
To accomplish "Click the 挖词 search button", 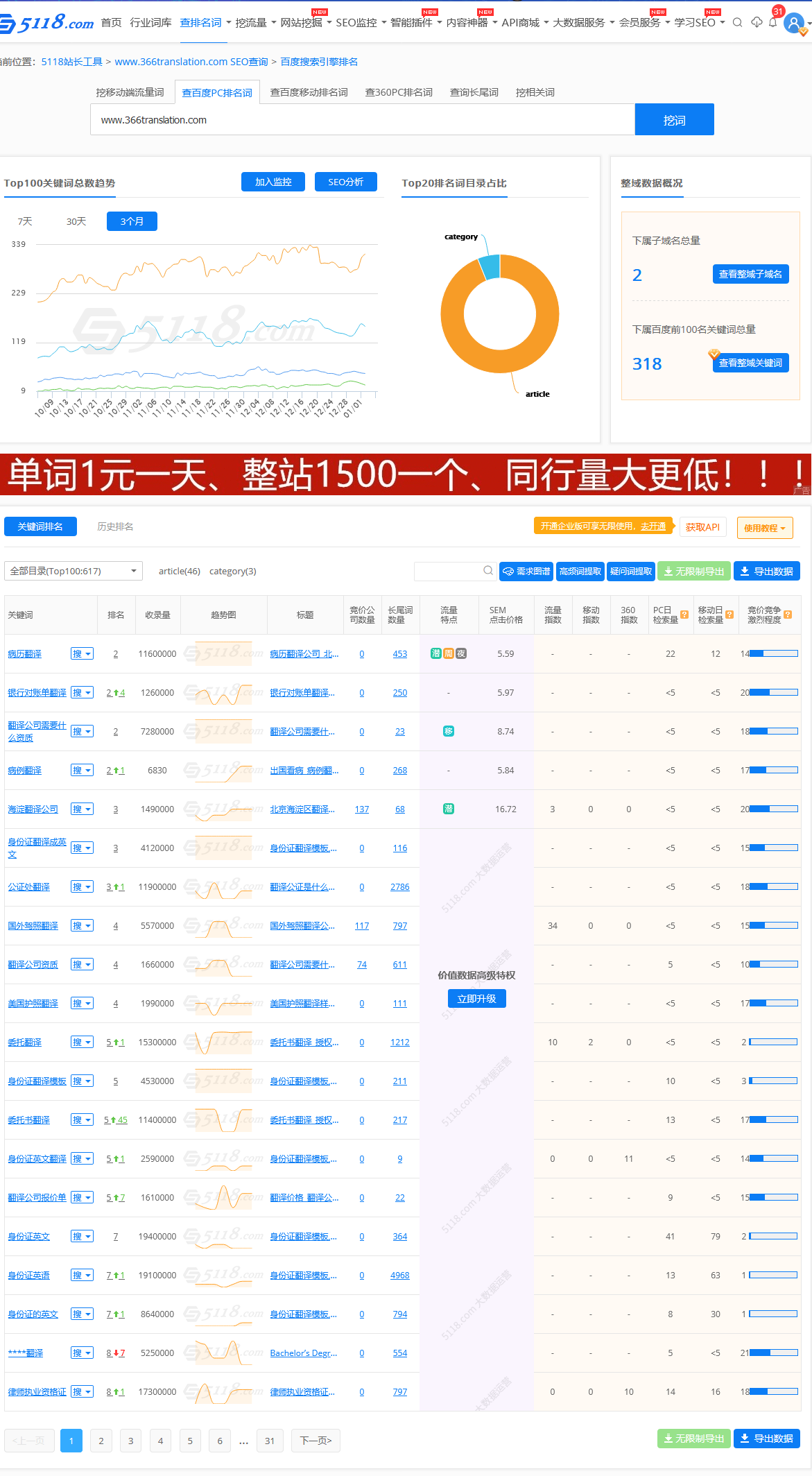I will point(674,119).
